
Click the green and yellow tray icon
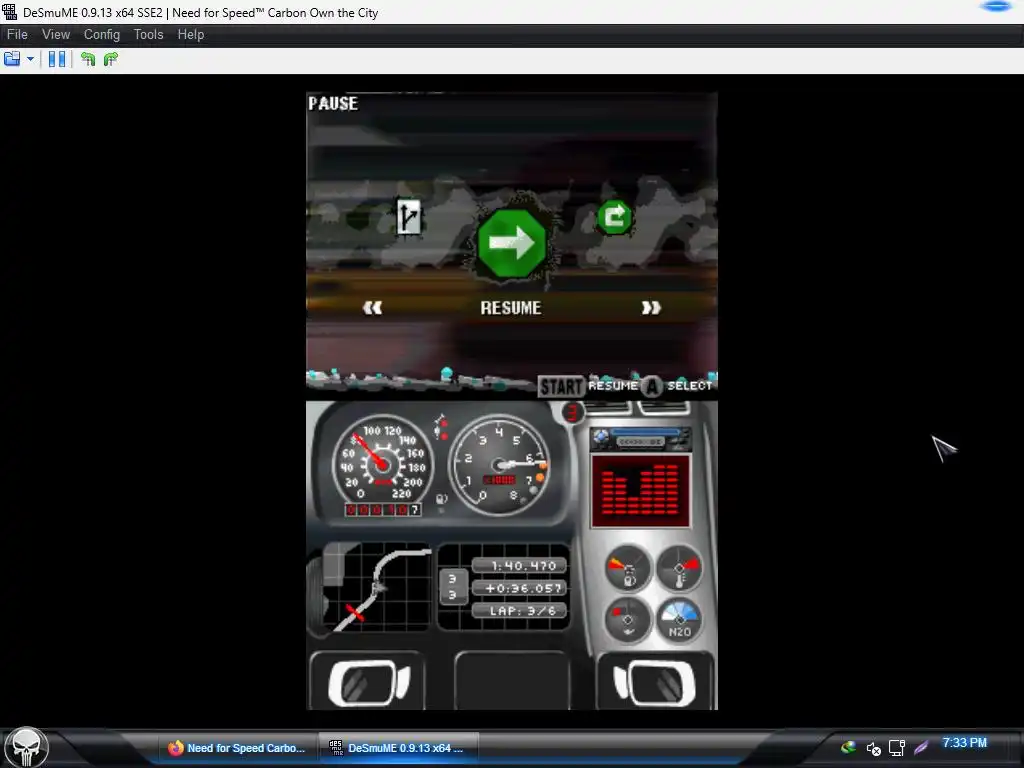(848, 747)
